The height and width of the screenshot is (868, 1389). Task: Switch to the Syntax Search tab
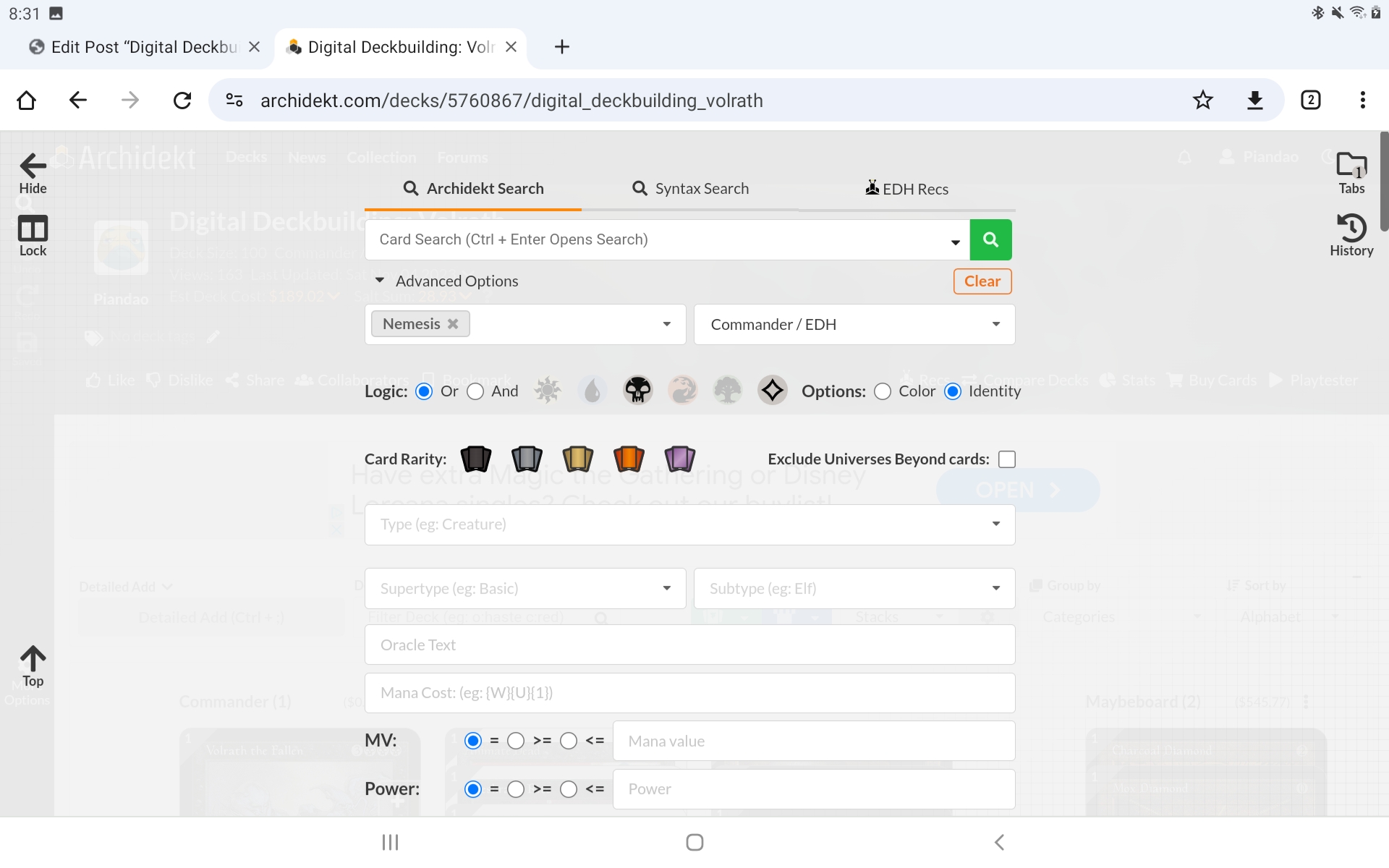coord(690,189)
